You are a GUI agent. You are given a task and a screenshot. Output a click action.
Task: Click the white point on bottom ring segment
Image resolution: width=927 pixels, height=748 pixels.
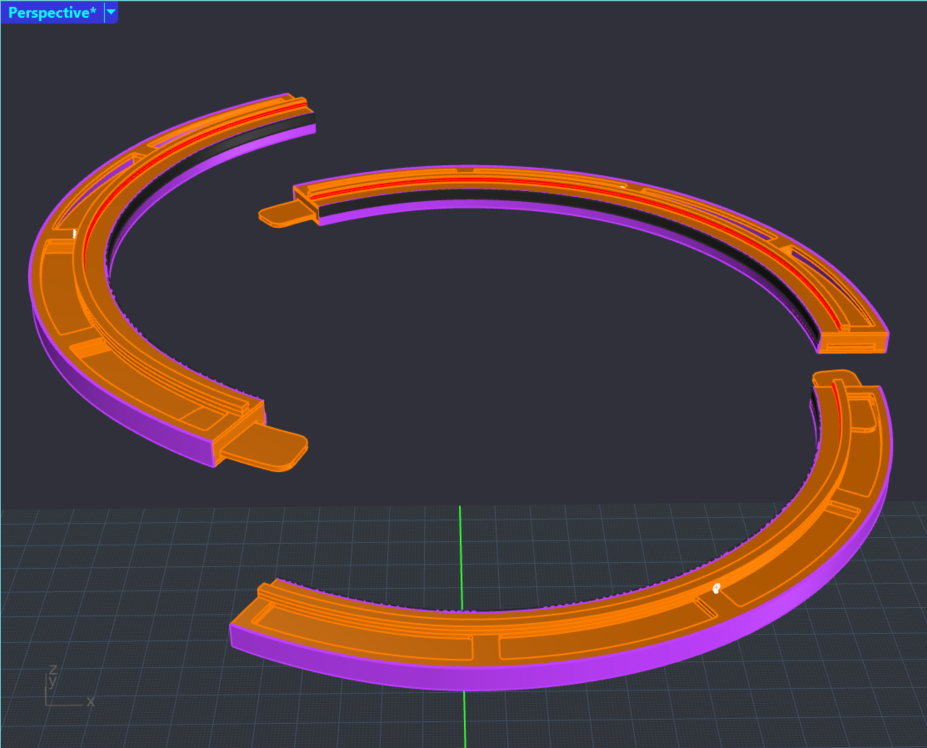pos(716,589)
